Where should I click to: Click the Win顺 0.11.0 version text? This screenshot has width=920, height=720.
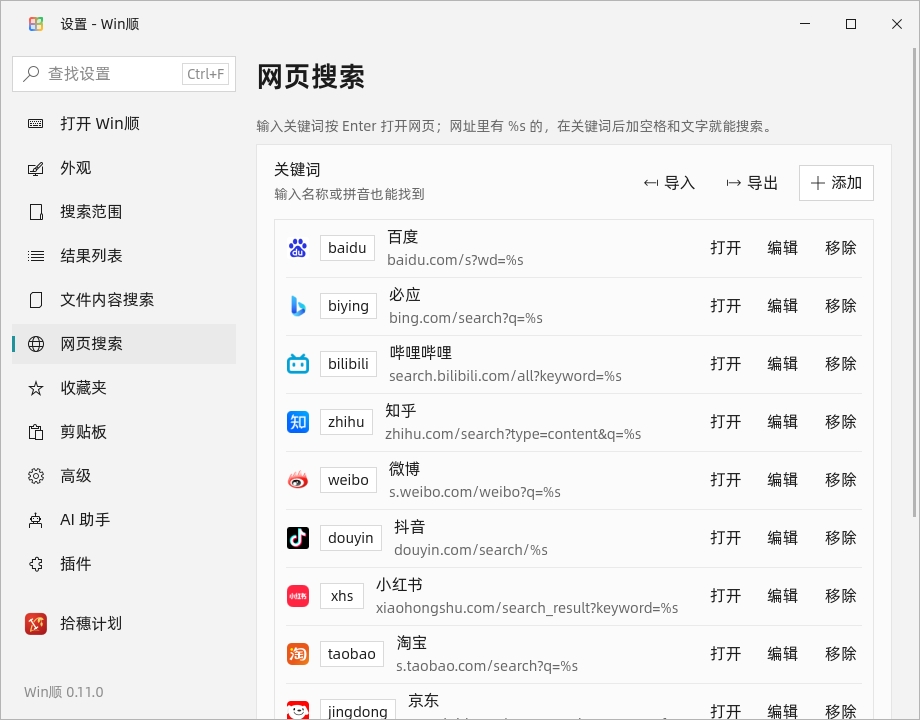tap(63, 692)
